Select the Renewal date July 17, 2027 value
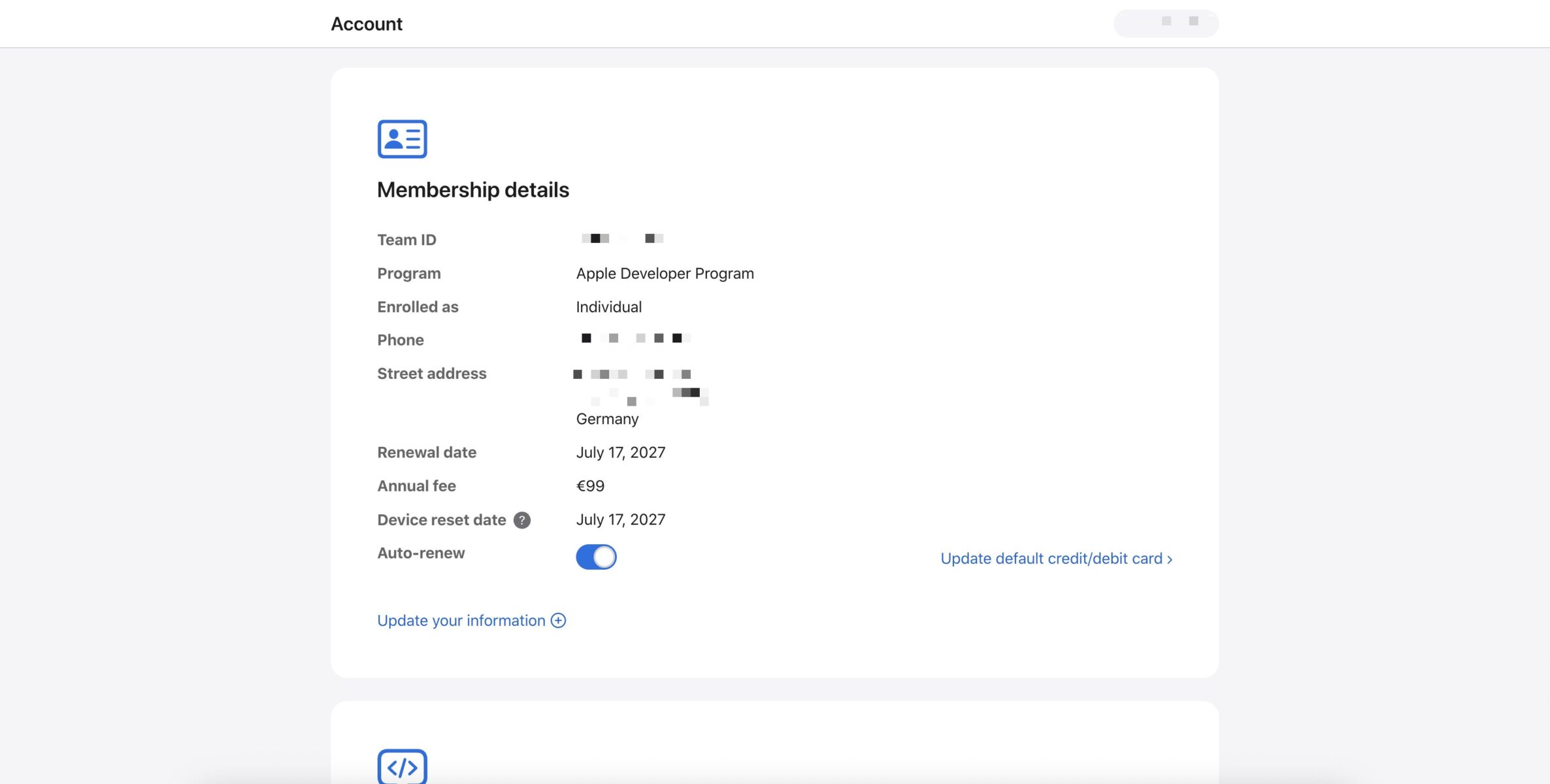Viewport: 1550px width, 784px height. 620,452
